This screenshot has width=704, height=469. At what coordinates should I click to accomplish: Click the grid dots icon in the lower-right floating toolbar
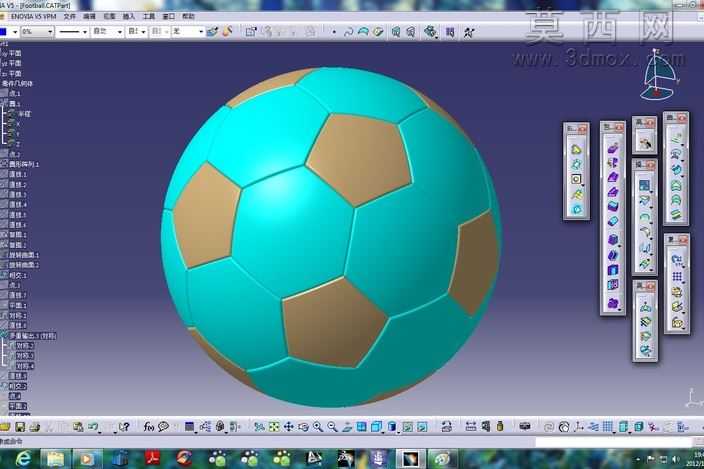coord(677,276)
